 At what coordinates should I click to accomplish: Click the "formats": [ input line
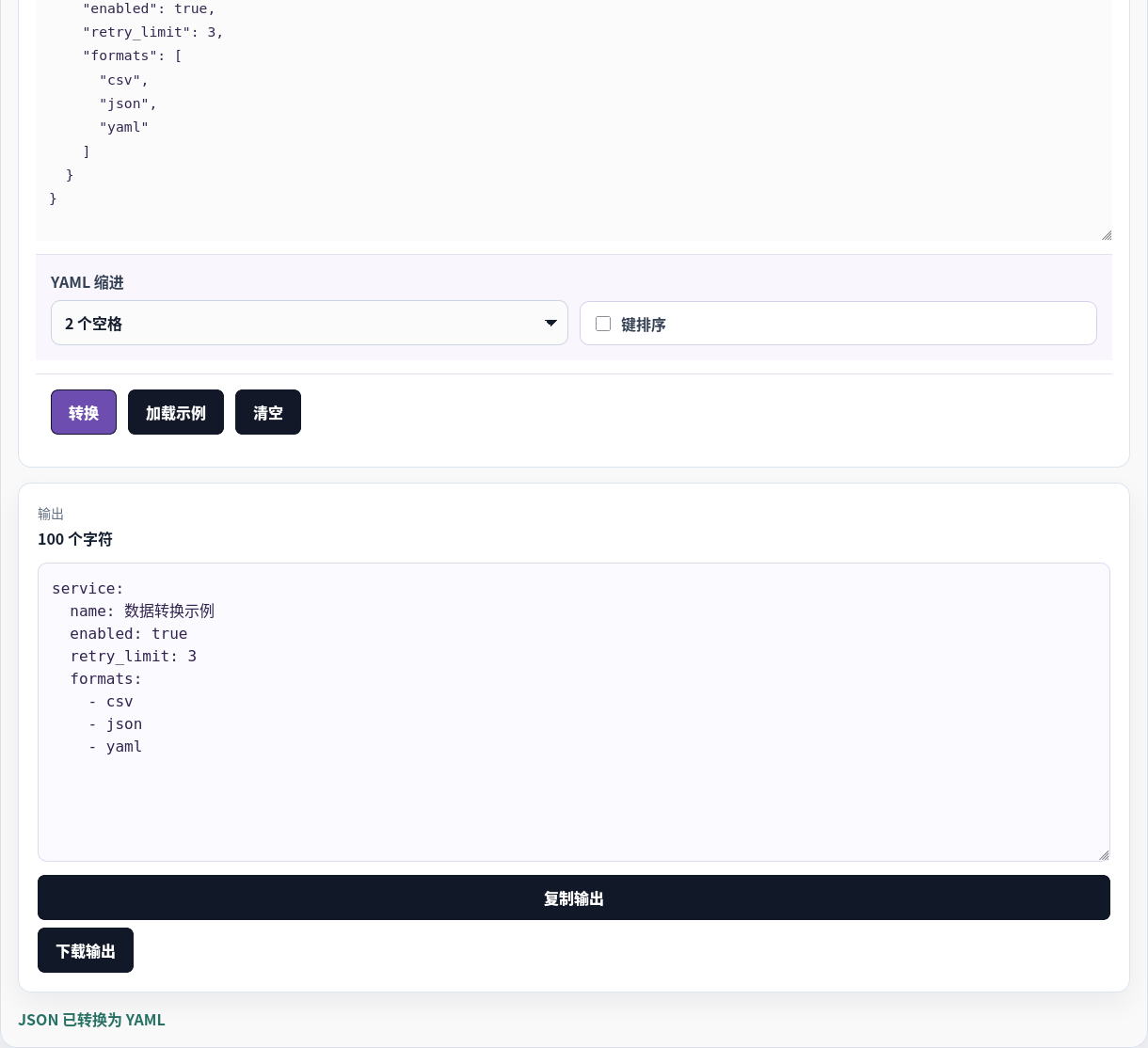[133, 56]
